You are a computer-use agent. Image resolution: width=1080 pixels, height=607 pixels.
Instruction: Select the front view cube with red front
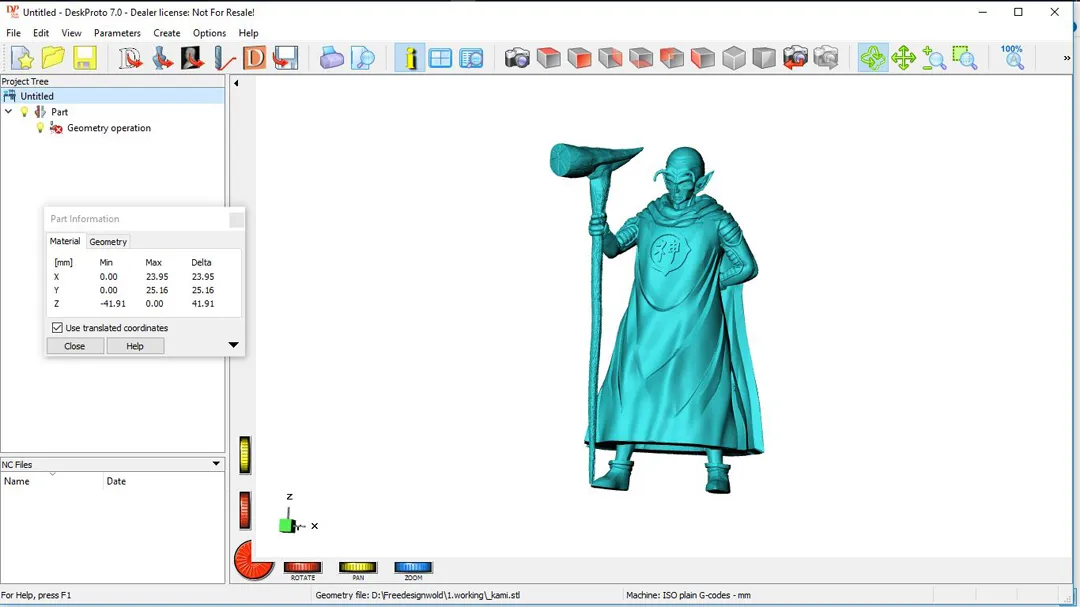pos(579,58)
